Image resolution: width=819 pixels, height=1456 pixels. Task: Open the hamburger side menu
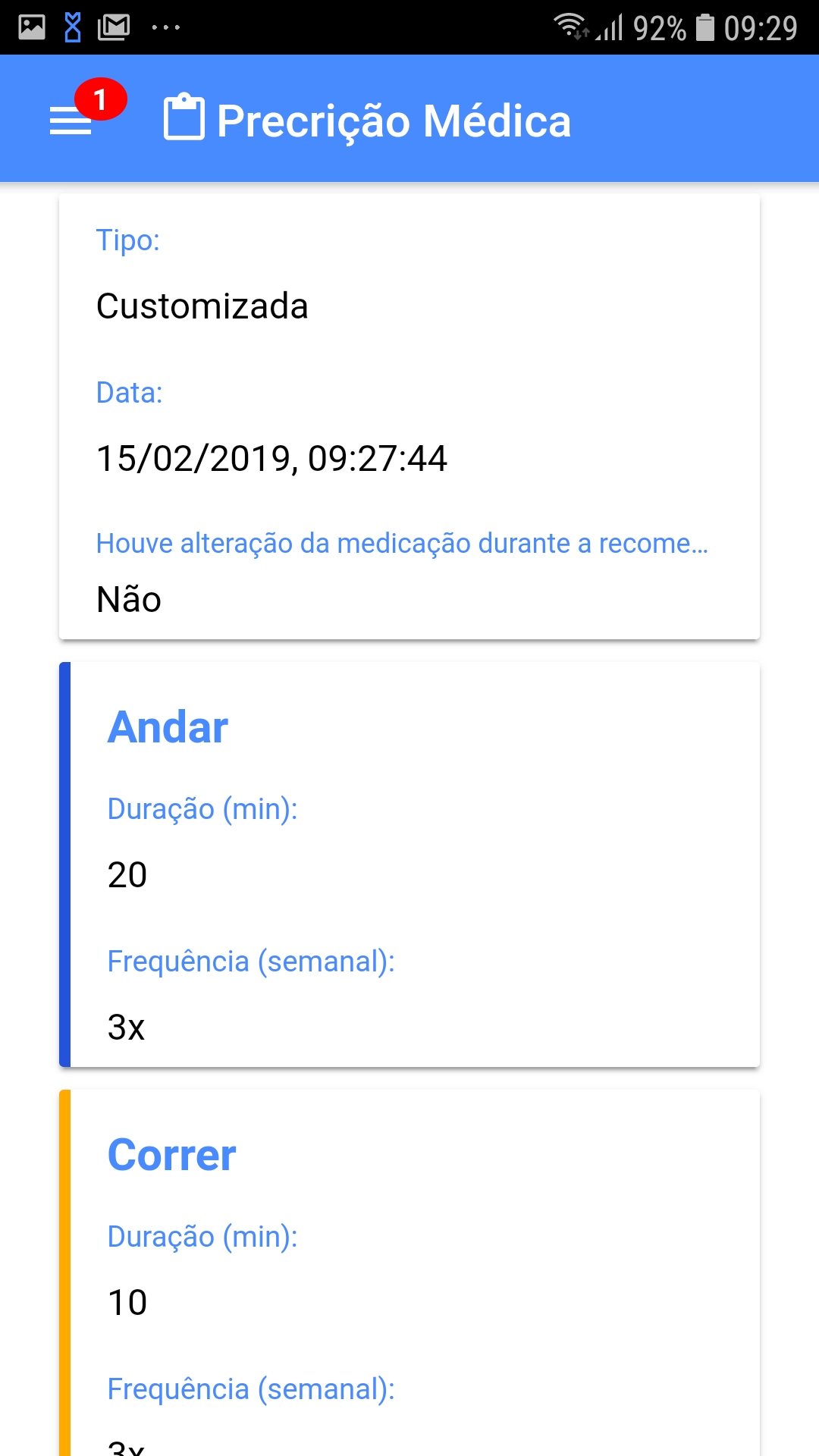coord(71,121)
